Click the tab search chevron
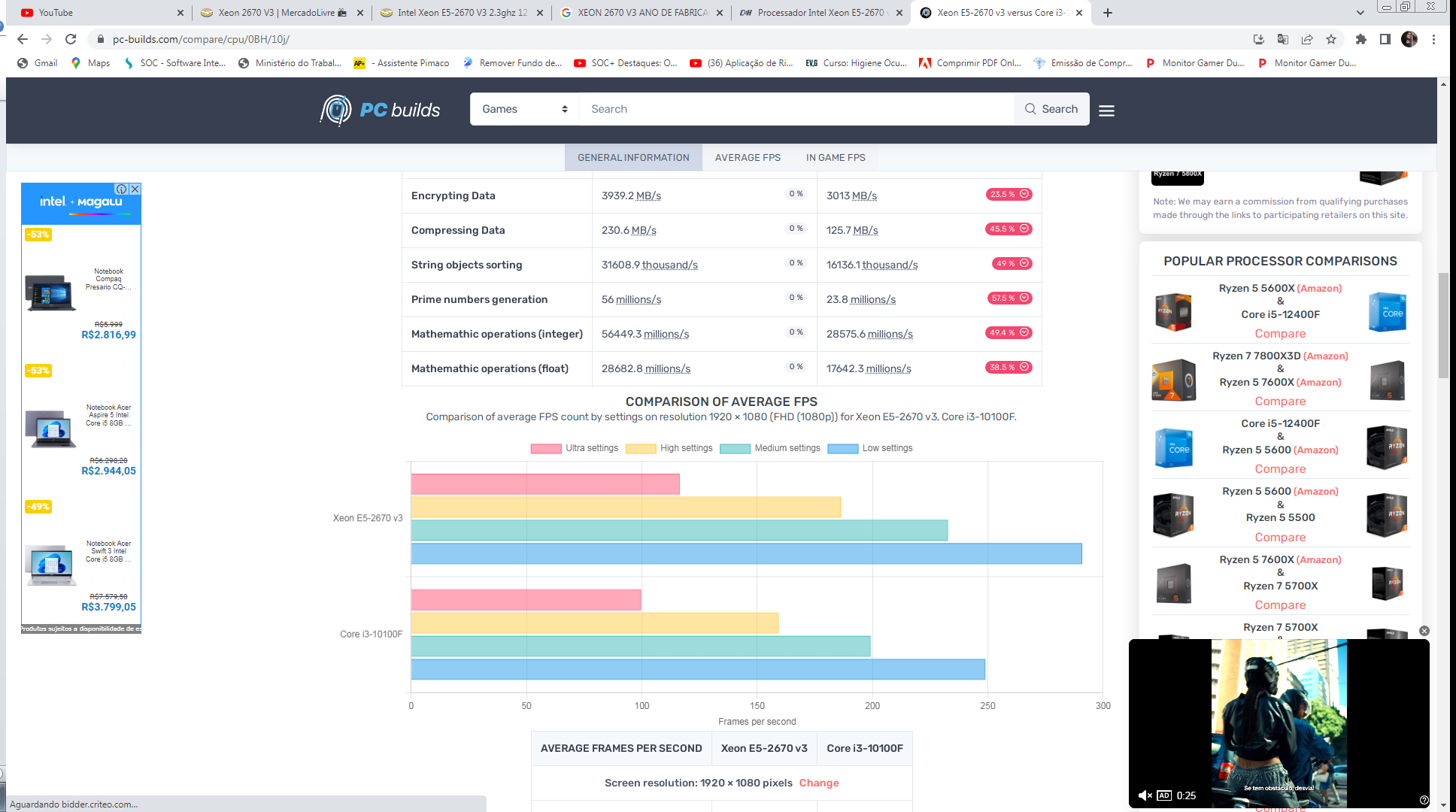The width and height of the screenshot is (1456, 812). click(x=1360, y=13)
